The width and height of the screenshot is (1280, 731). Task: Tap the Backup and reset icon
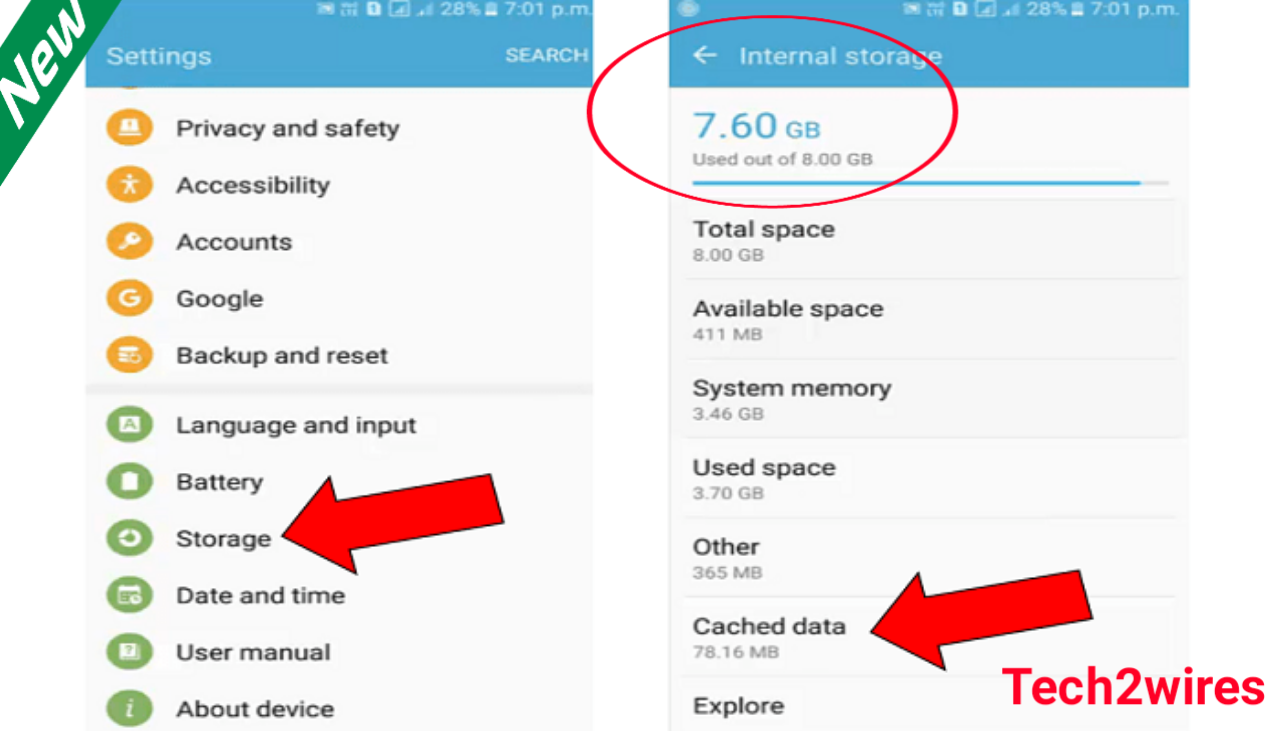(130, 355)
